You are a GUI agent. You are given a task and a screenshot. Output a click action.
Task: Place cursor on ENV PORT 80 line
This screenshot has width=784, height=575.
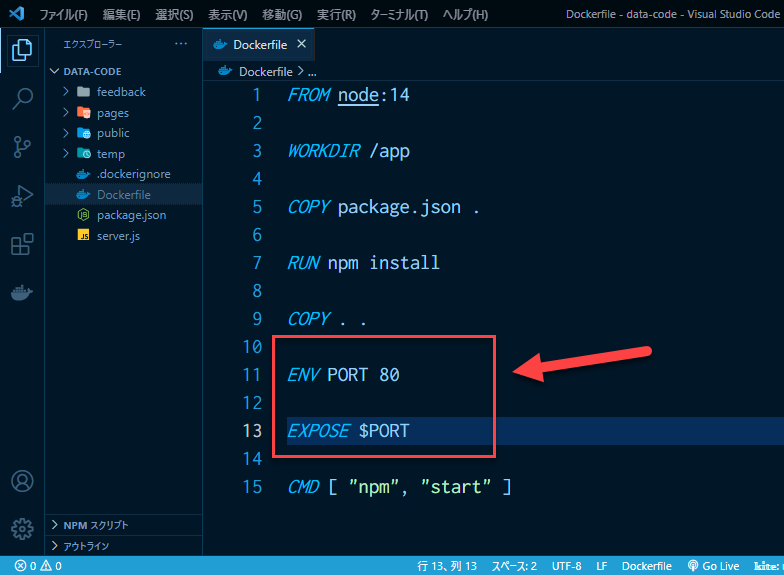[x=343, y=374]
